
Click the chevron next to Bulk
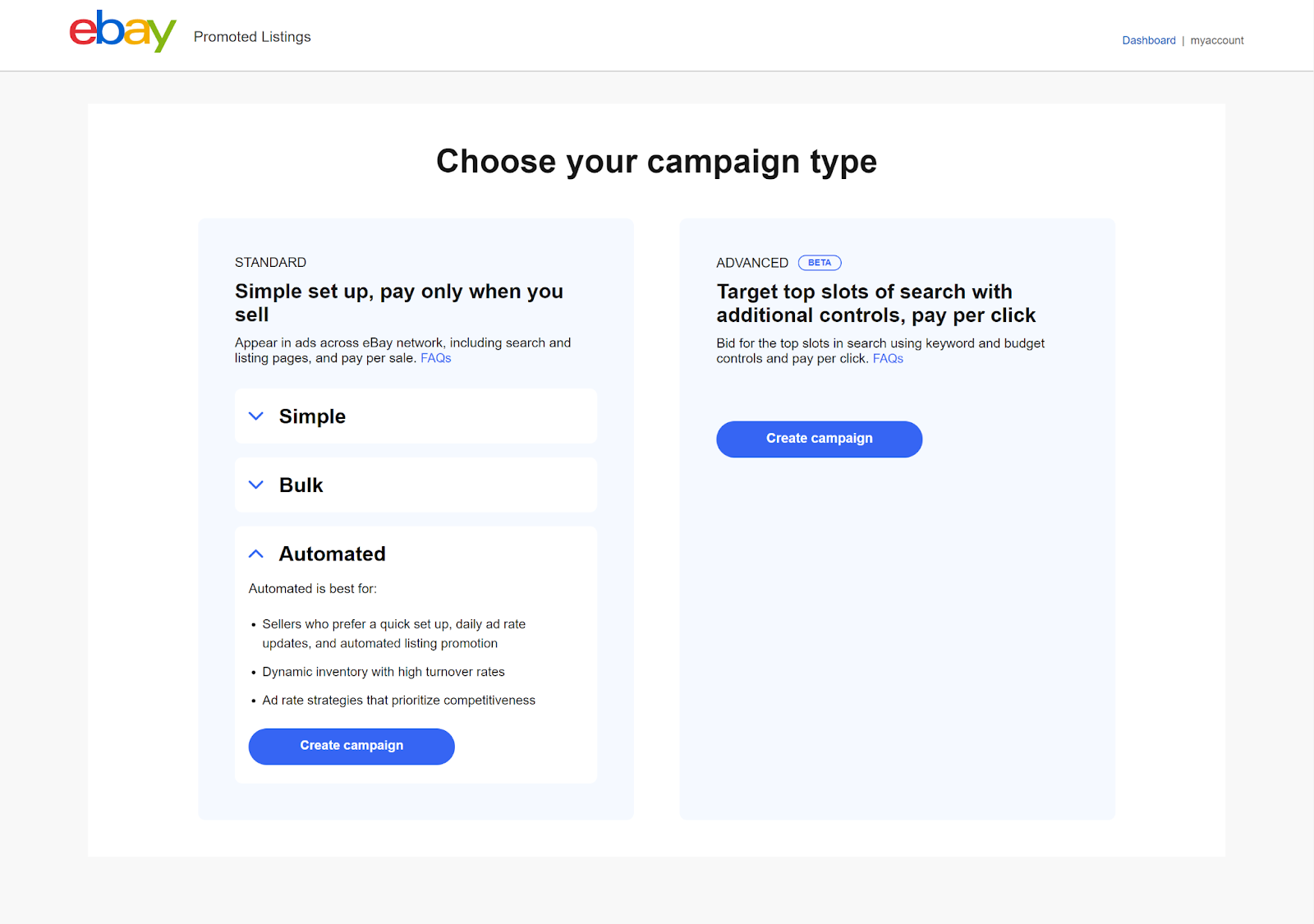[255, 485]
